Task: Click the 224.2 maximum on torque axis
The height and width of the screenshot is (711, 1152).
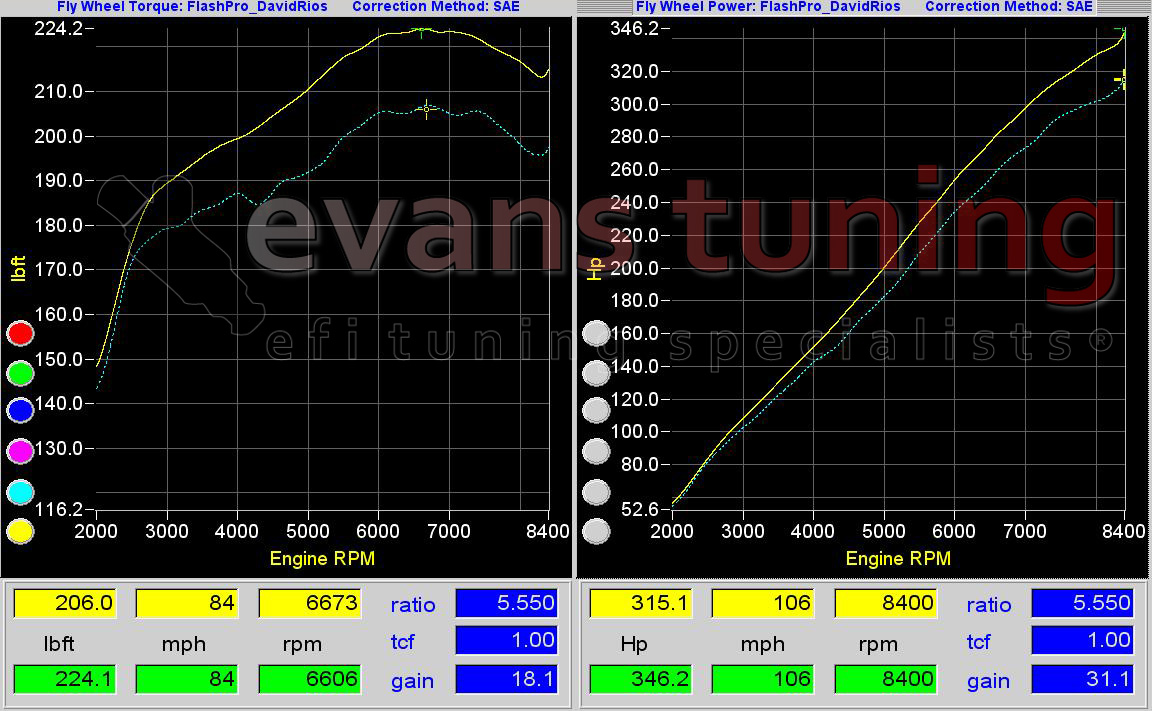Action: click(58, 29)
